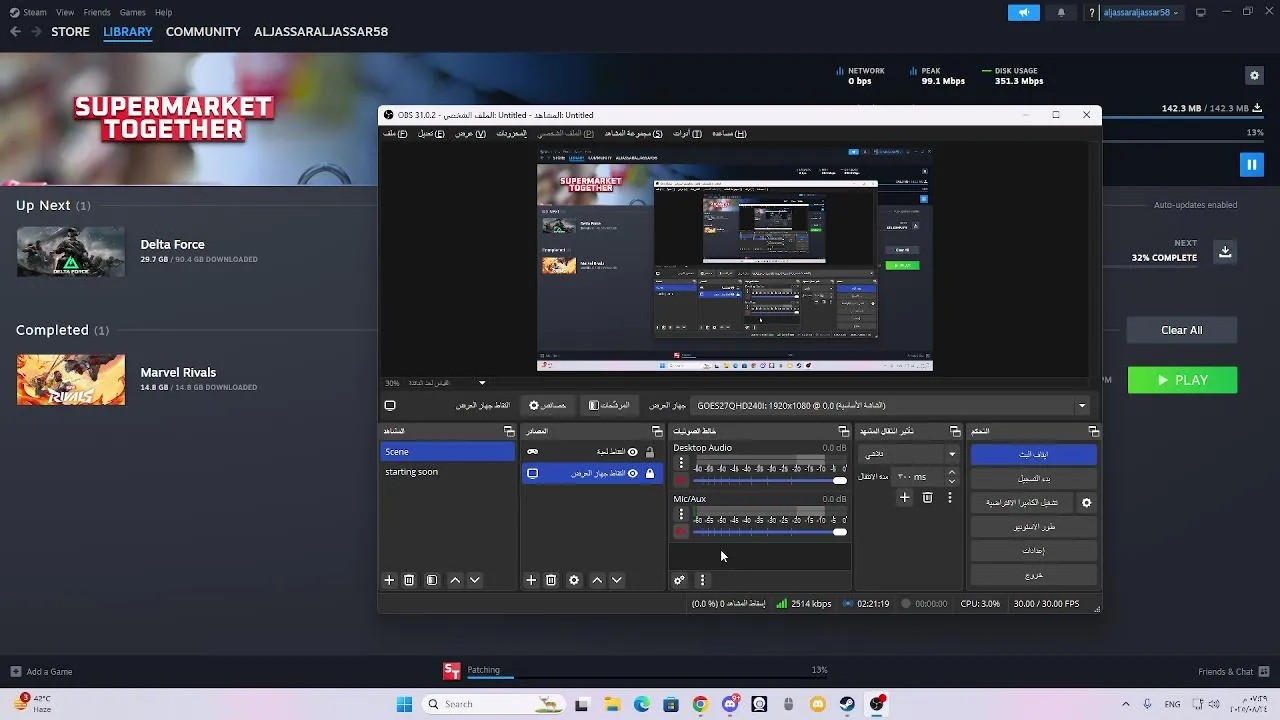1280x720 pixels.
Task: Undock the OBS controls panel
Action: coord(1093,432)
